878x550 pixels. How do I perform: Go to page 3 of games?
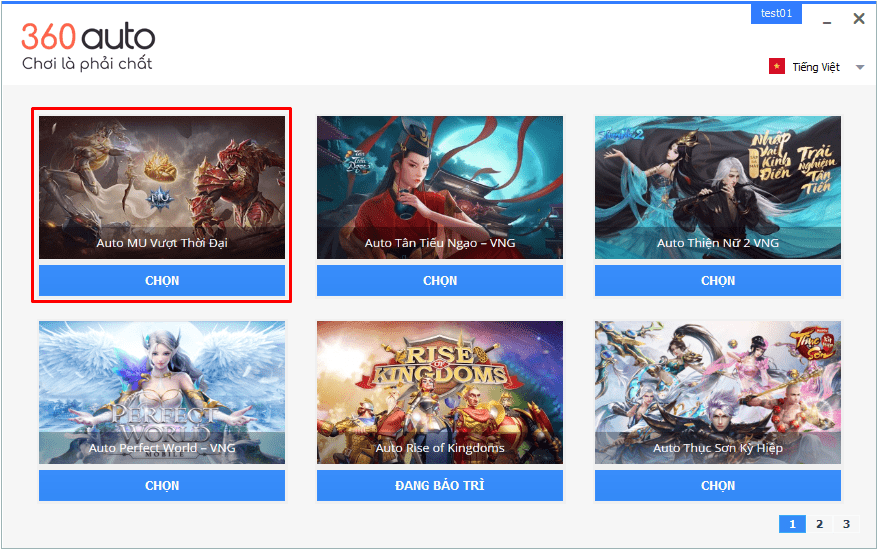pos(846,524)
